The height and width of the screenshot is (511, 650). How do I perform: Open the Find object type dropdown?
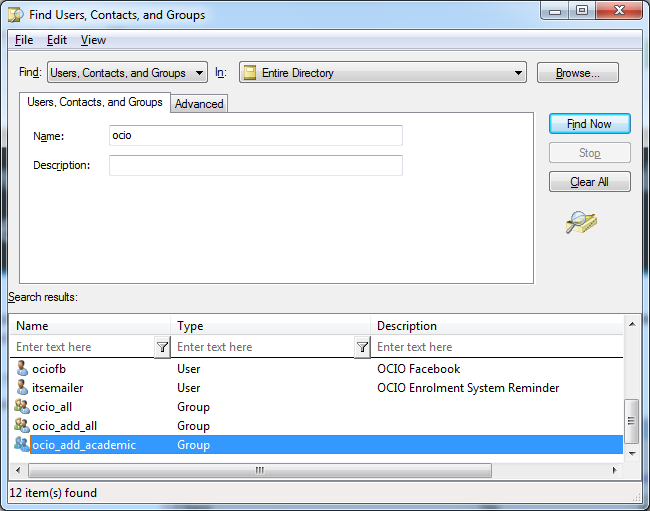(127, 73)
